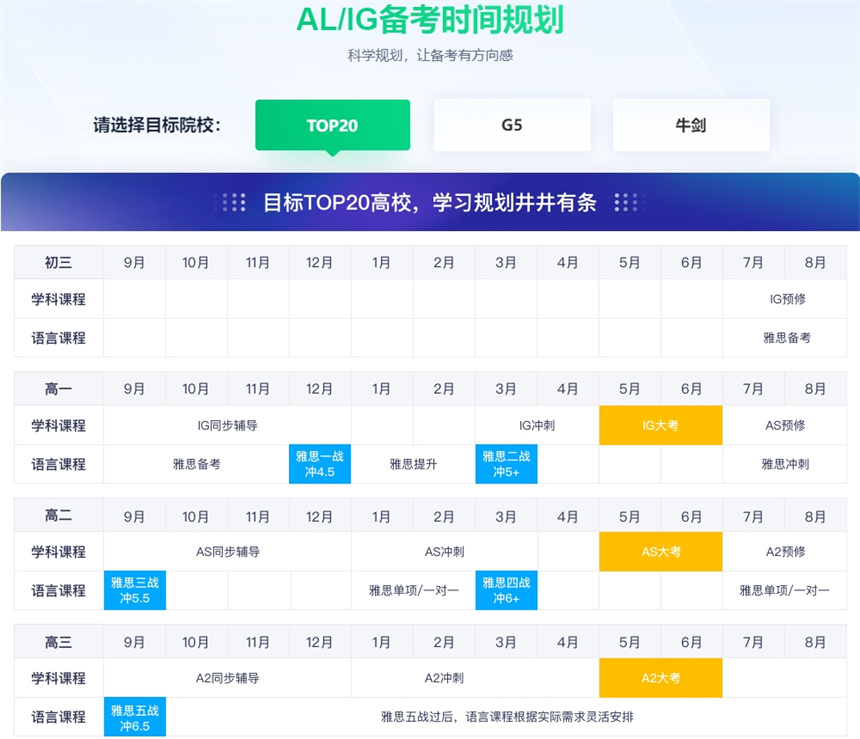860x739 pixels.
Task: Click the dot grid icon left of banner title
Action: tap(234, 203)
